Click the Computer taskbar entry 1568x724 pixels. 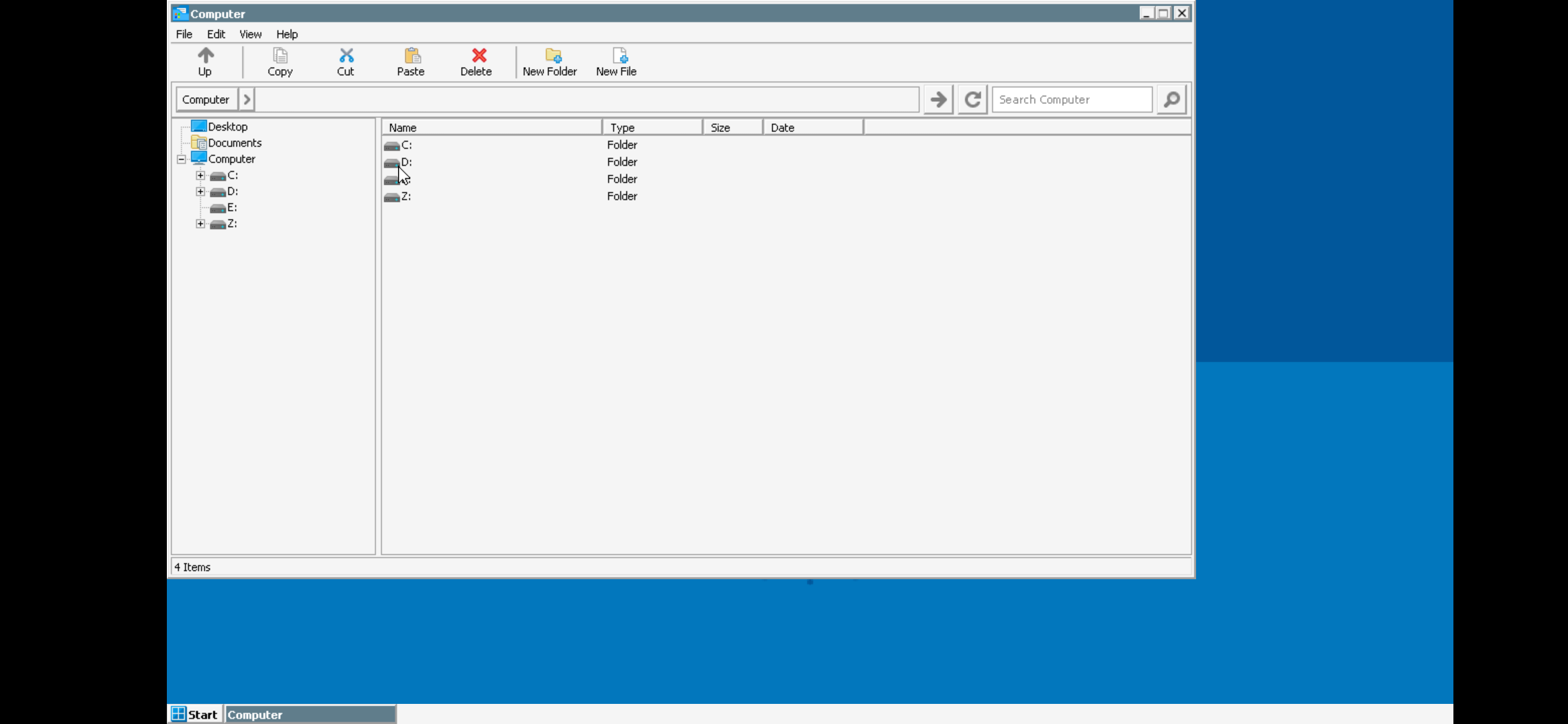310,714
